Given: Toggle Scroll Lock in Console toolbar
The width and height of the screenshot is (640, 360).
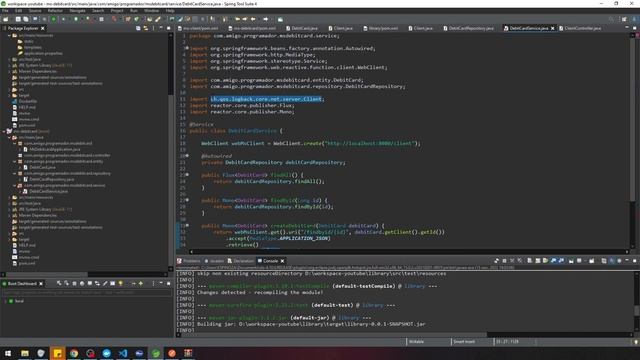Looking at the screenshot, I should point(538,260).
